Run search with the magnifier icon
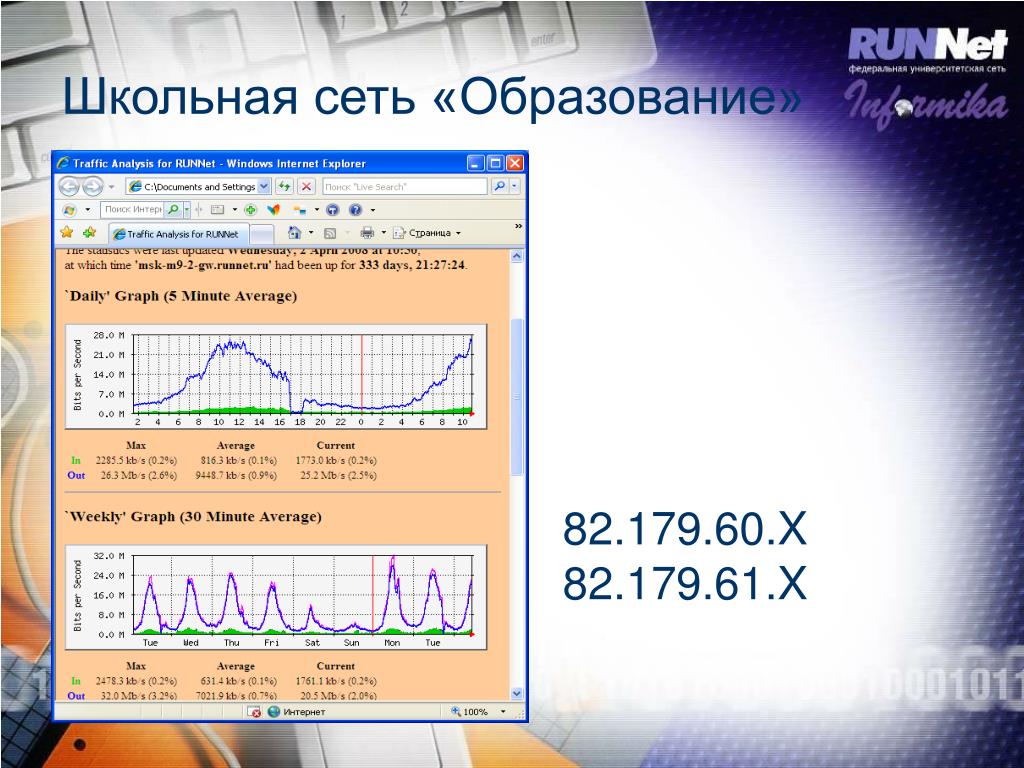The height and width of the screenshot is (768, 1024). (x=499, y=187)
